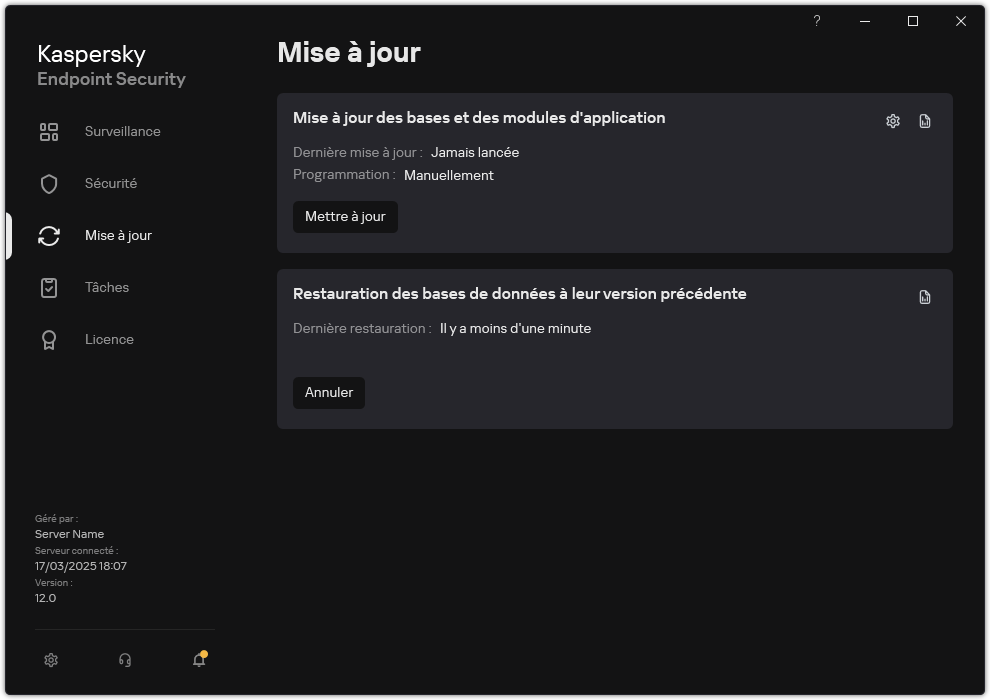Click version number 12.0
The height and width of the screenshot is (700, 990).
[x=45, y=598]
